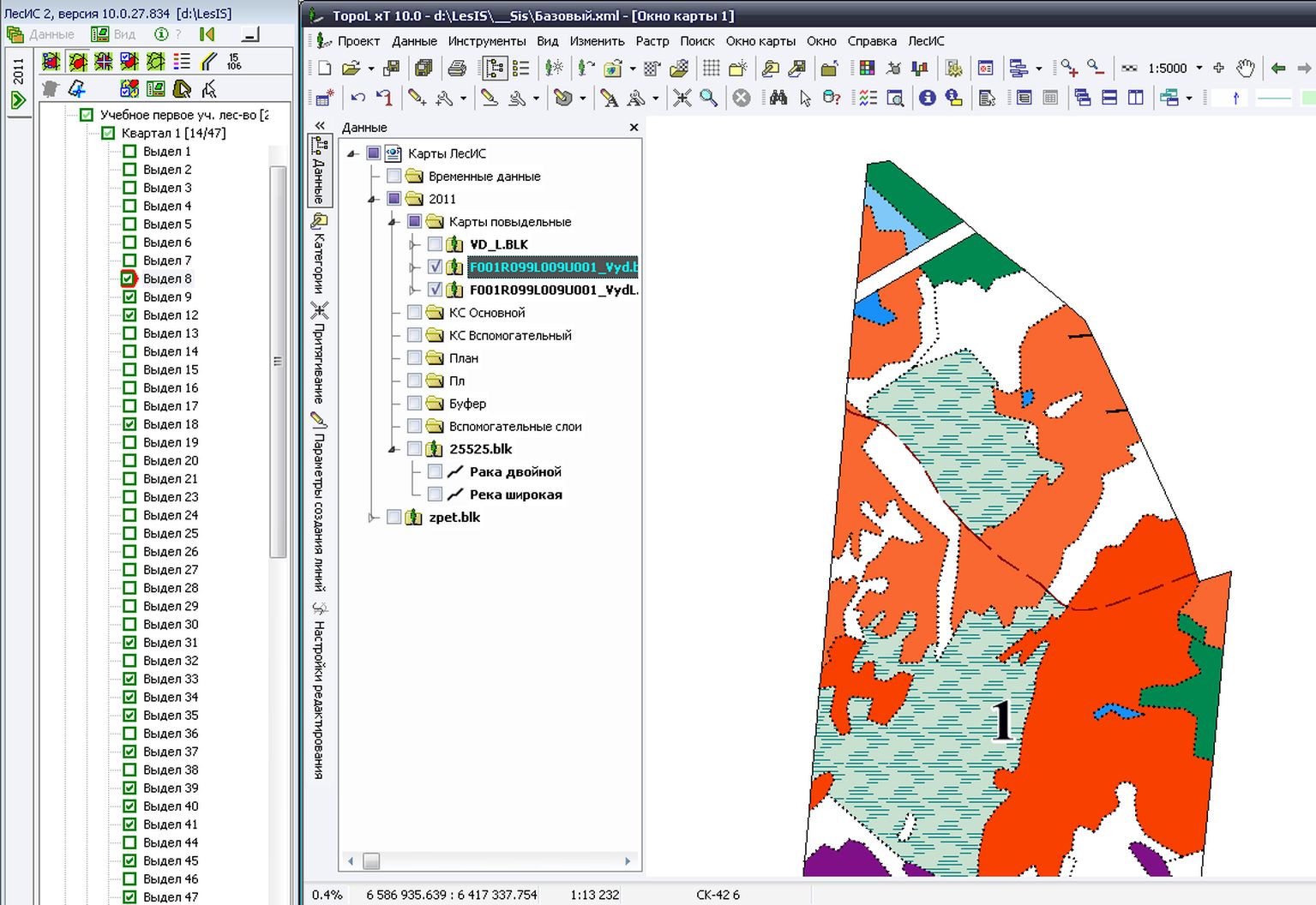
Task: Open the Инструменты menu
Action: [x=486, y=41]
